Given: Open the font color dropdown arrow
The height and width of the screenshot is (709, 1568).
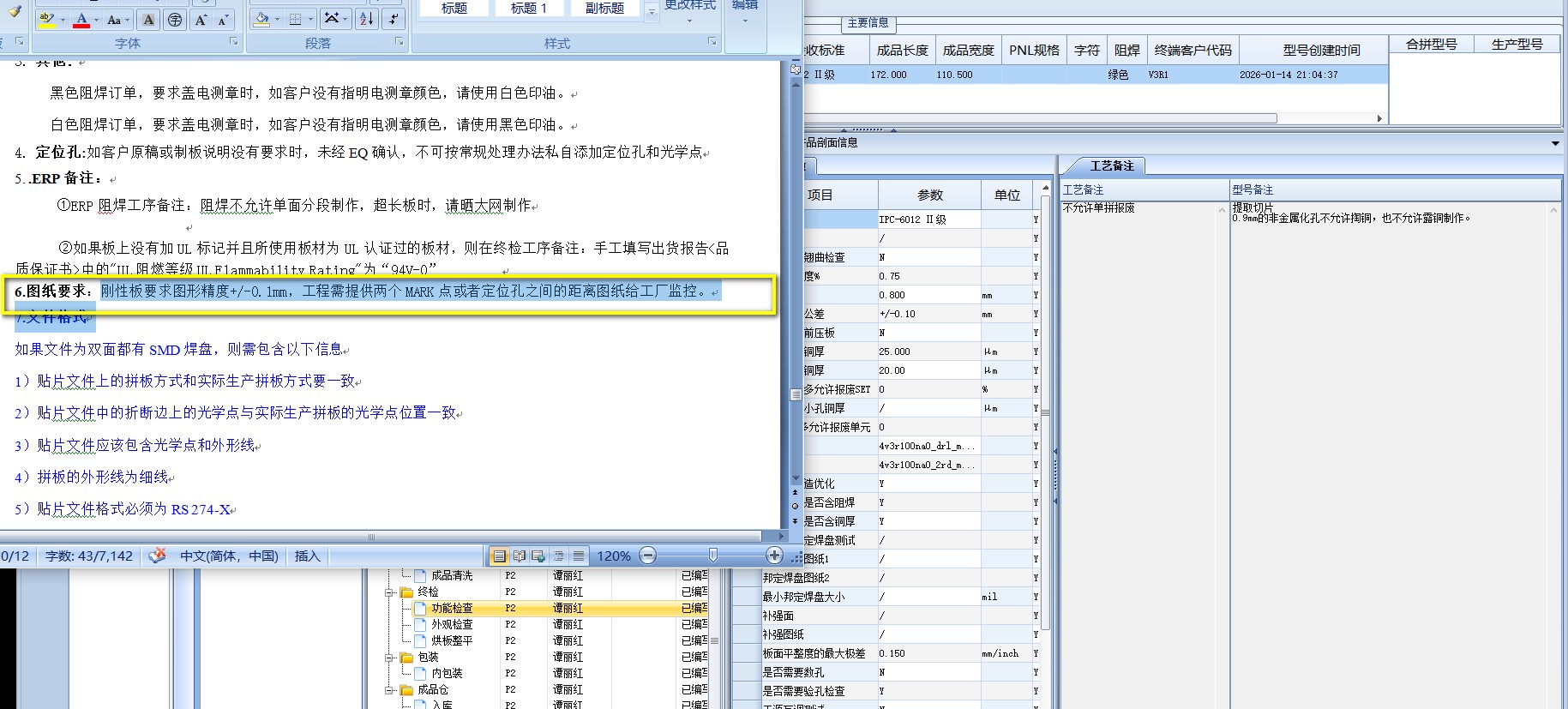Looking at the screenshot, I should point(96,20).
